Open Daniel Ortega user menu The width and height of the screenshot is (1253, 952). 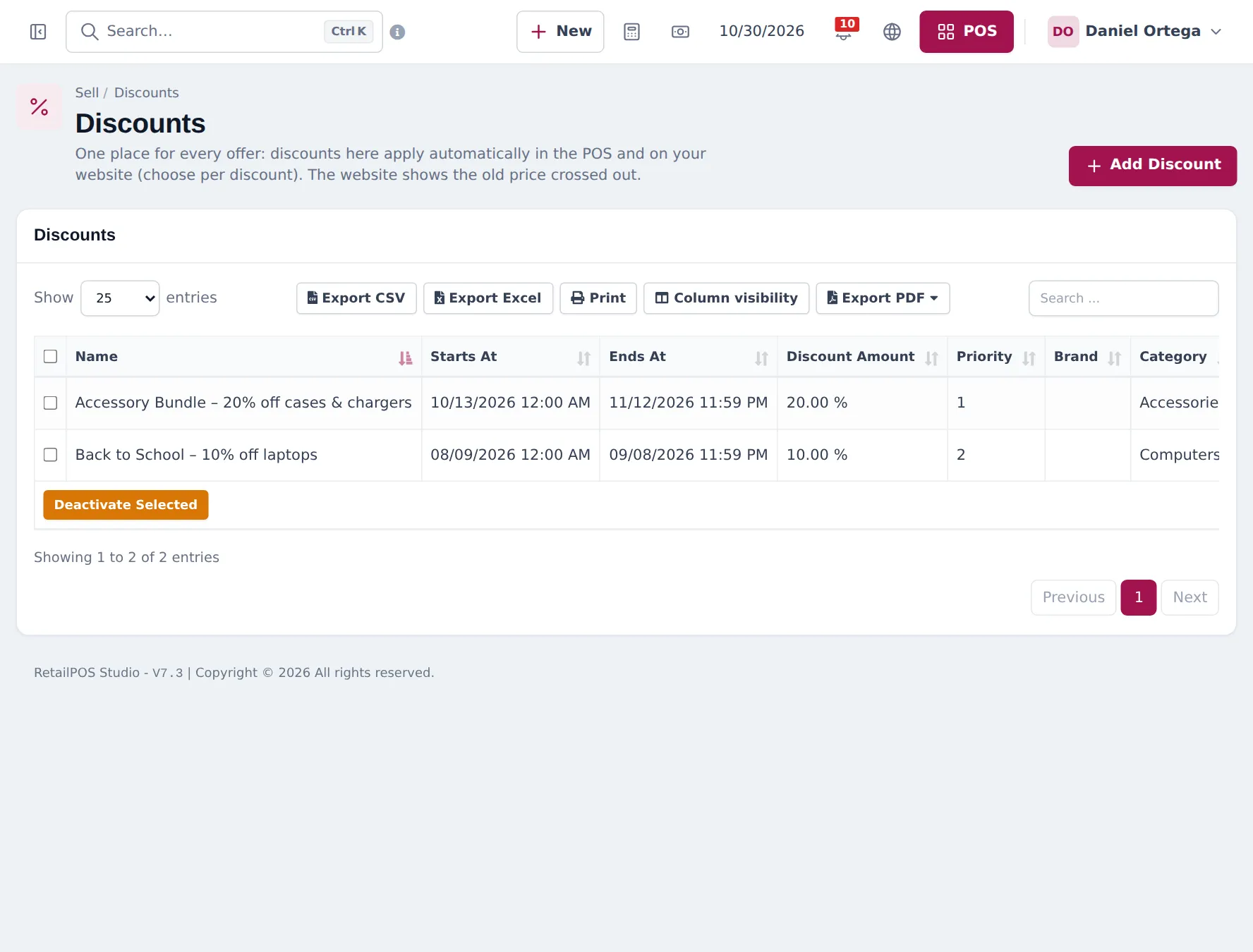[x=1134, y=32]
